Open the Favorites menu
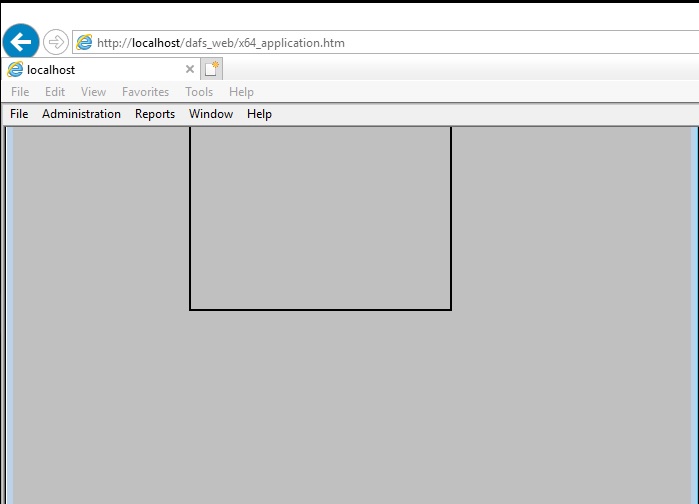 145,92
